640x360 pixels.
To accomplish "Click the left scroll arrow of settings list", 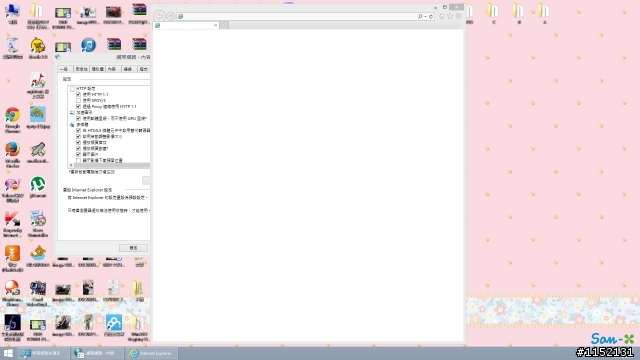I will point(71,166).
